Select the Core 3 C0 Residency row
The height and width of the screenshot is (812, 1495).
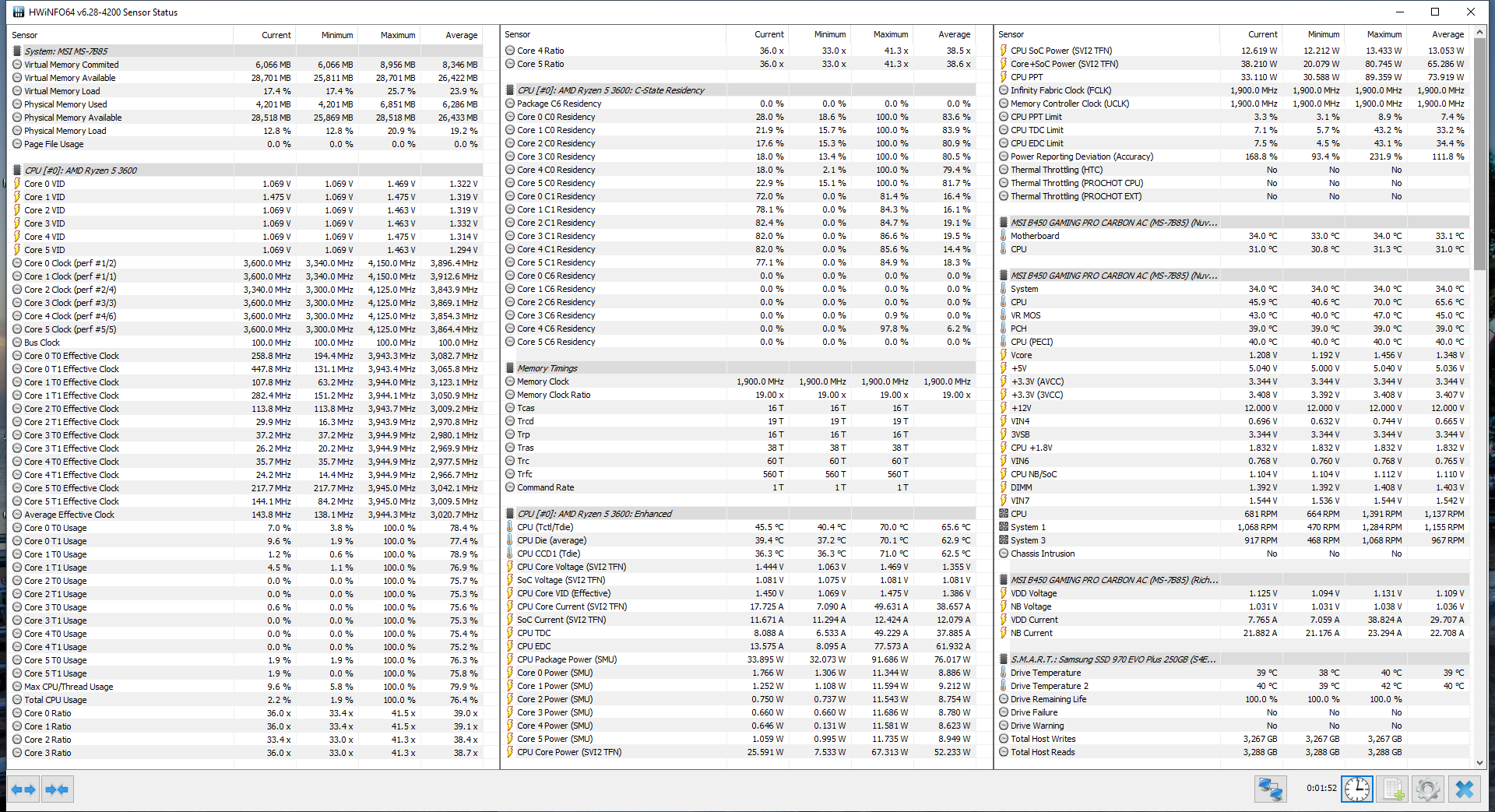tap(738, 156)
